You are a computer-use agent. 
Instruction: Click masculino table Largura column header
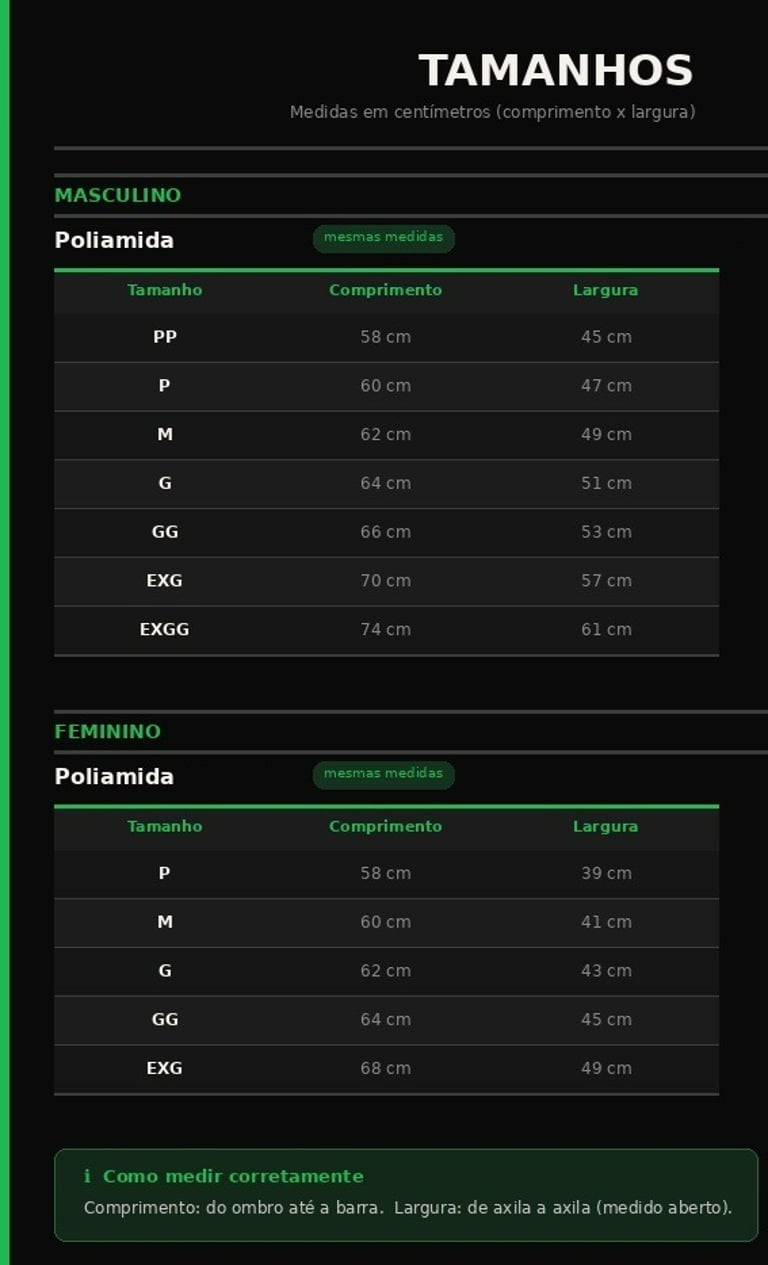[605, 290]
